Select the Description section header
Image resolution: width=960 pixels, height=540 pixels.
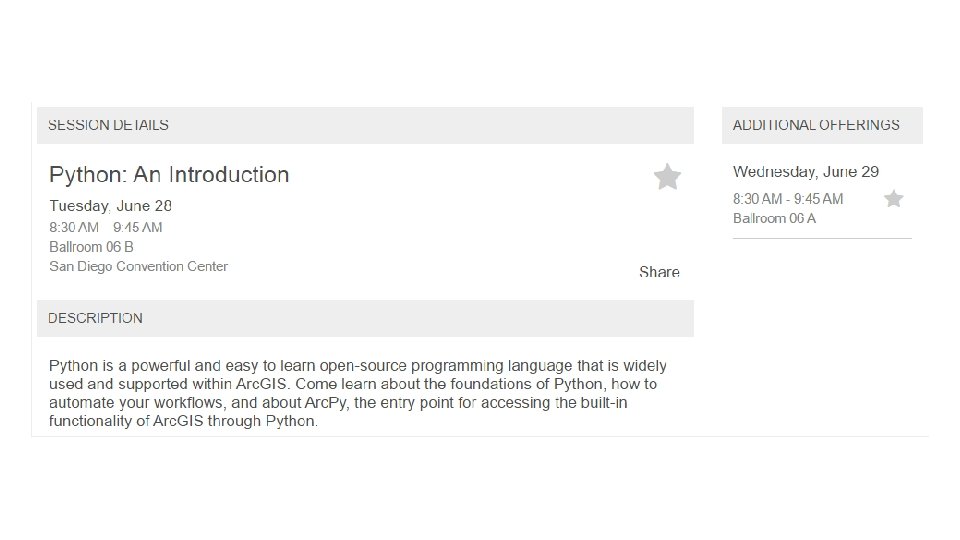[365, 318]
